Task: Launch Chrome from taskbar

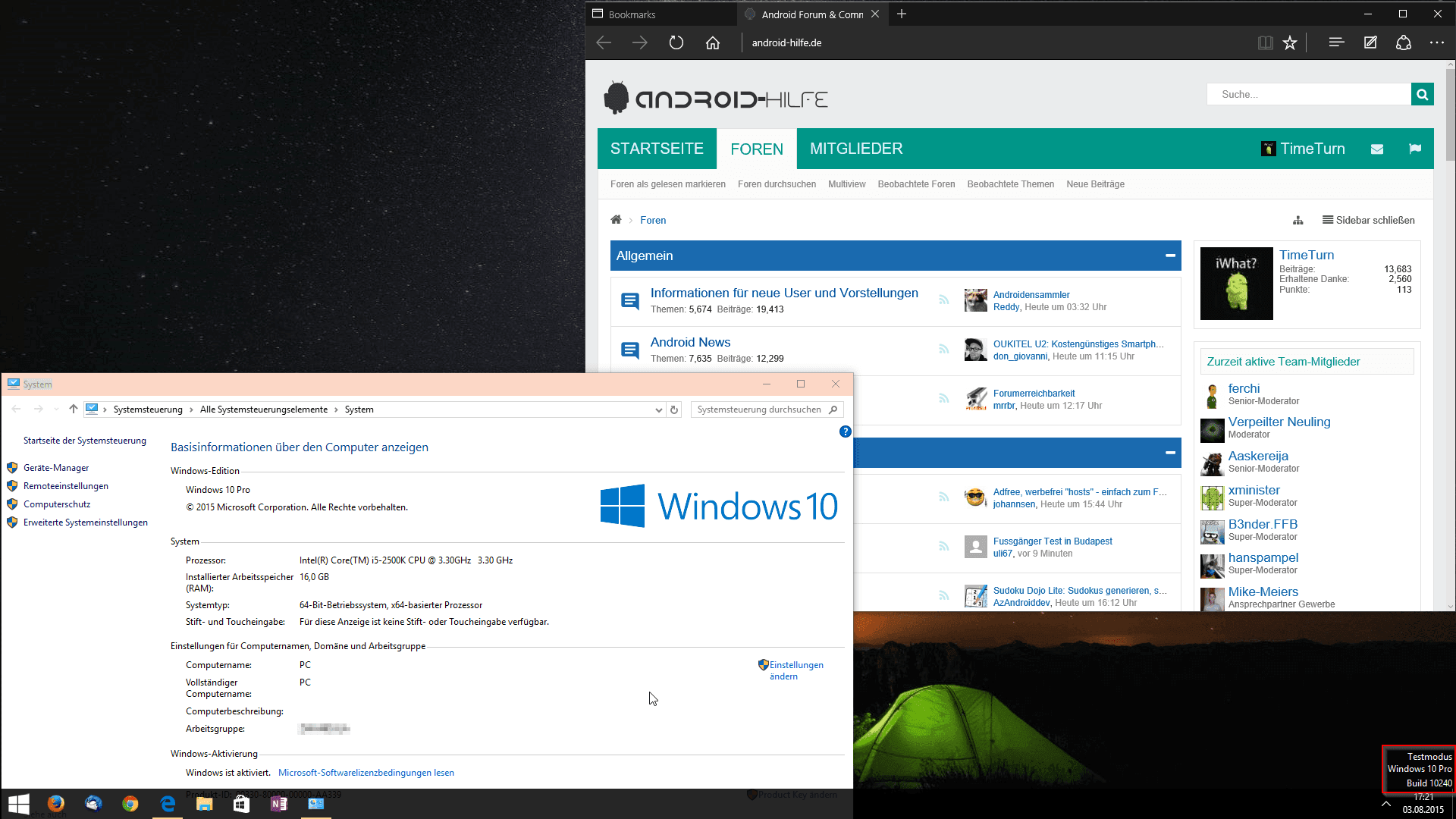Action: [x=130, y=804]
